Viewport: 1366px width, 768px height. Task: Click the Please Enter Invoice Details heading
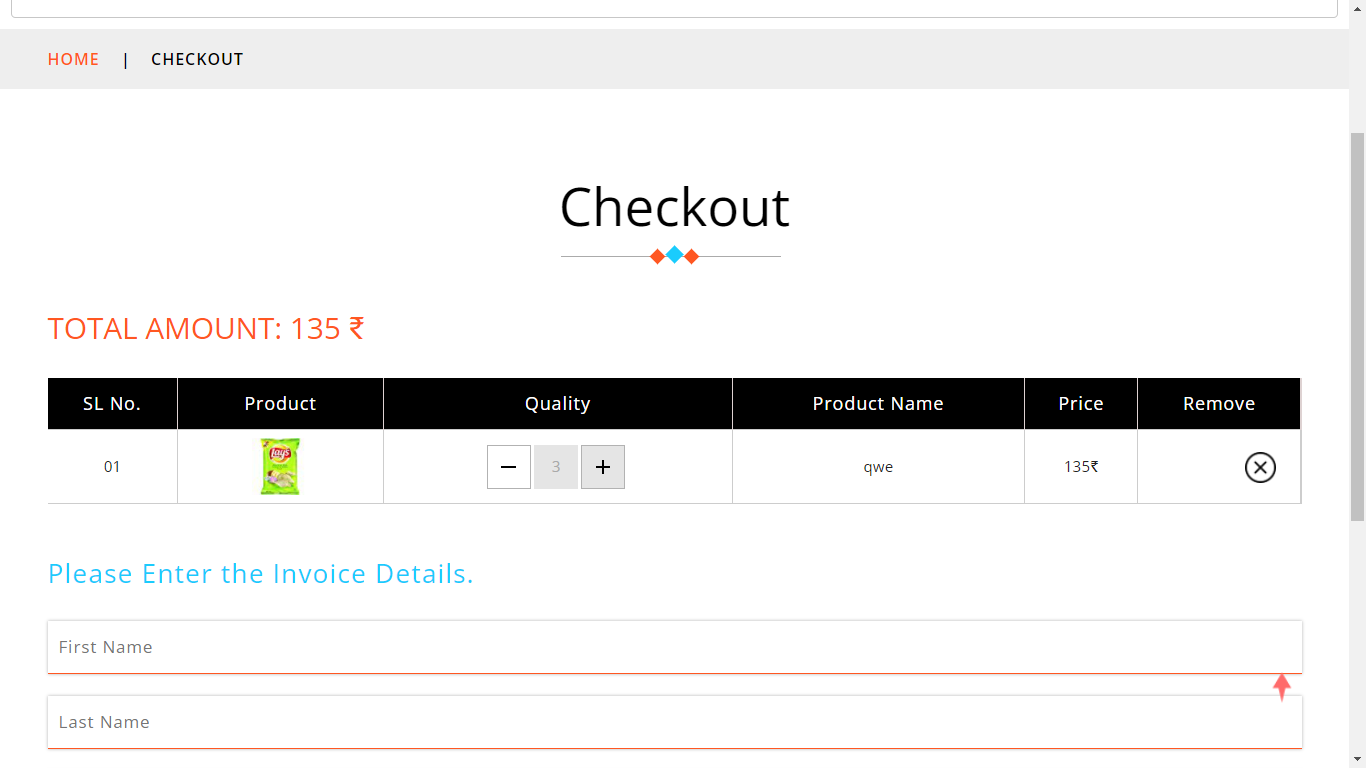(x=260, y=574)
